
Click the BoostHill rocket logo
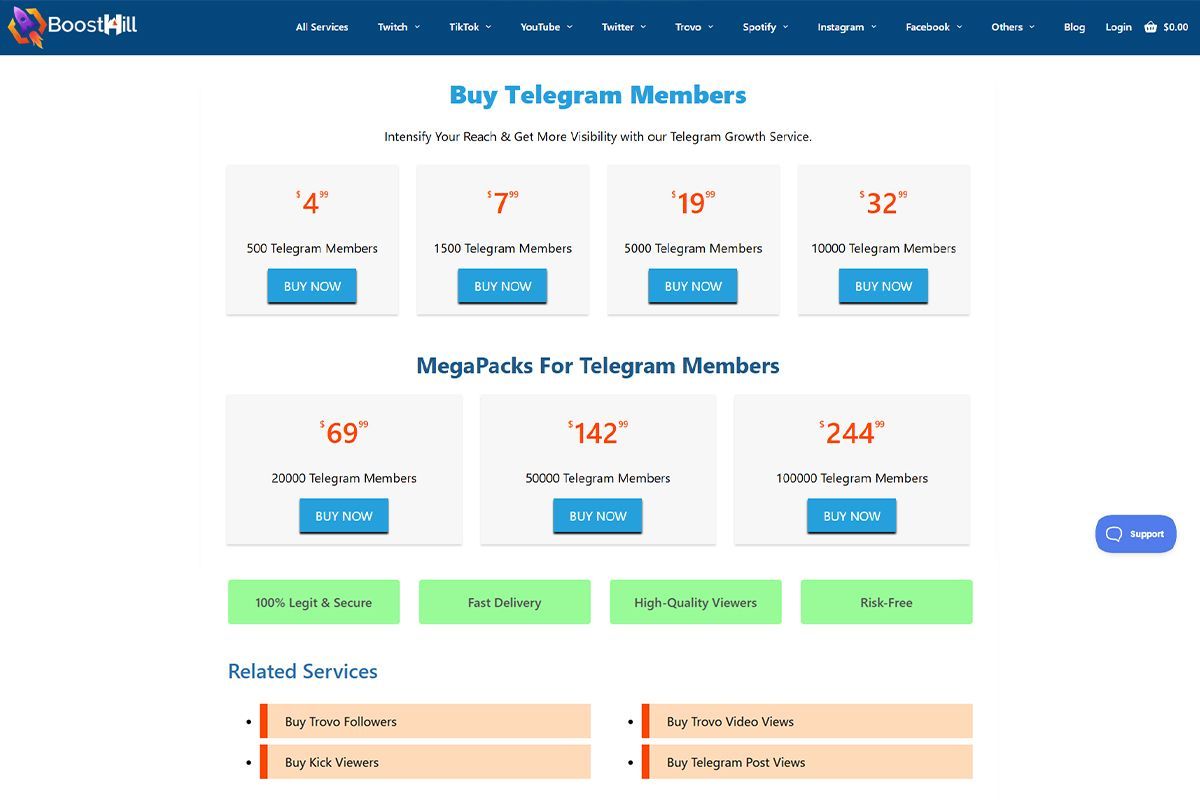(x=73, y=26)
